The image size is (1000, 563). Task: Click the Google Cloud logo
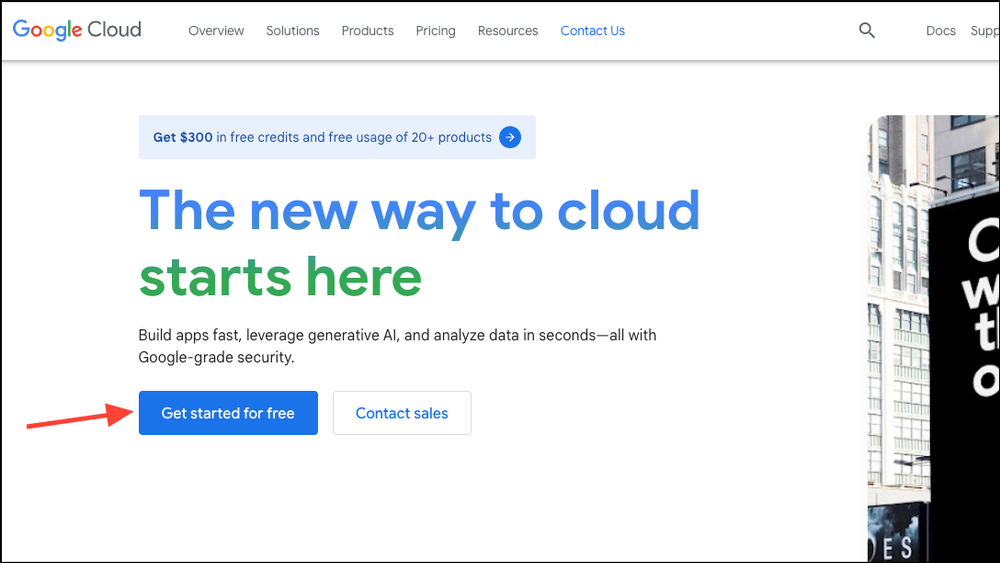coord(77,30)
